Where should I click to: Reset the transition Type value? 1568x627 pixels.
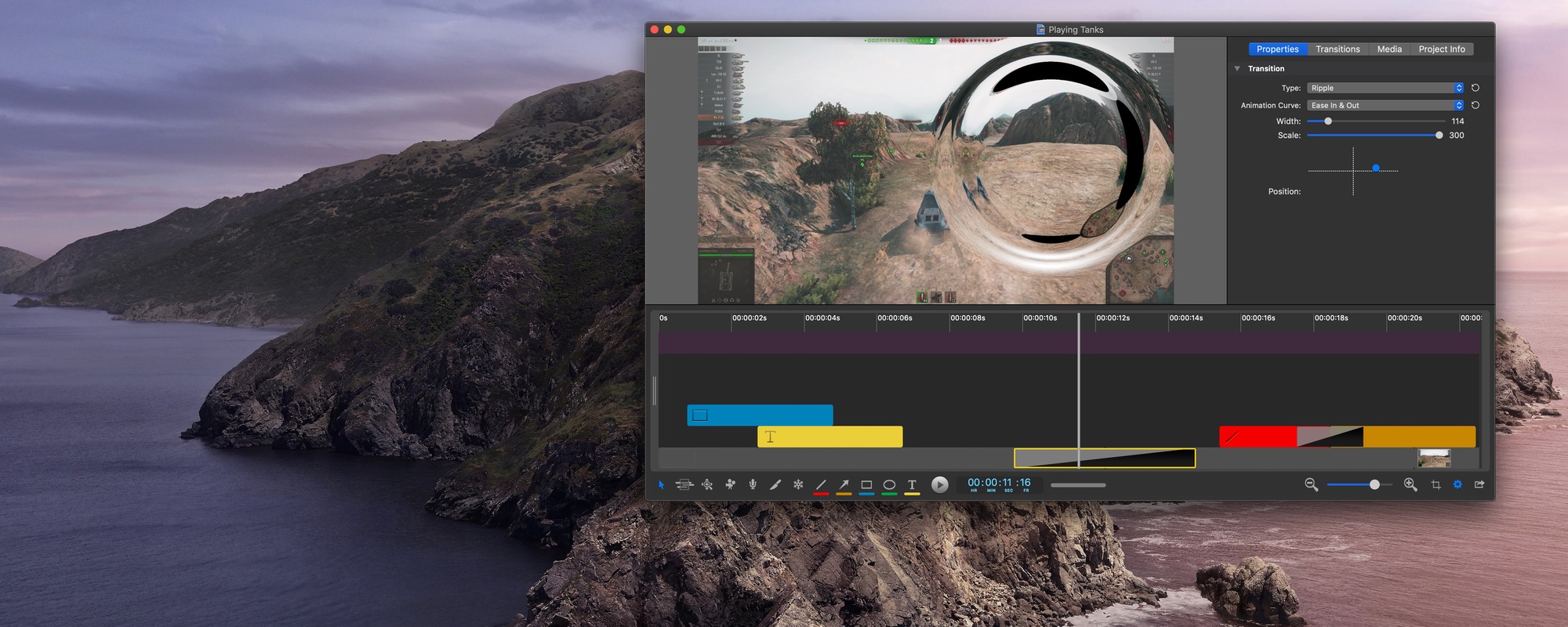tap(1475, 88)
